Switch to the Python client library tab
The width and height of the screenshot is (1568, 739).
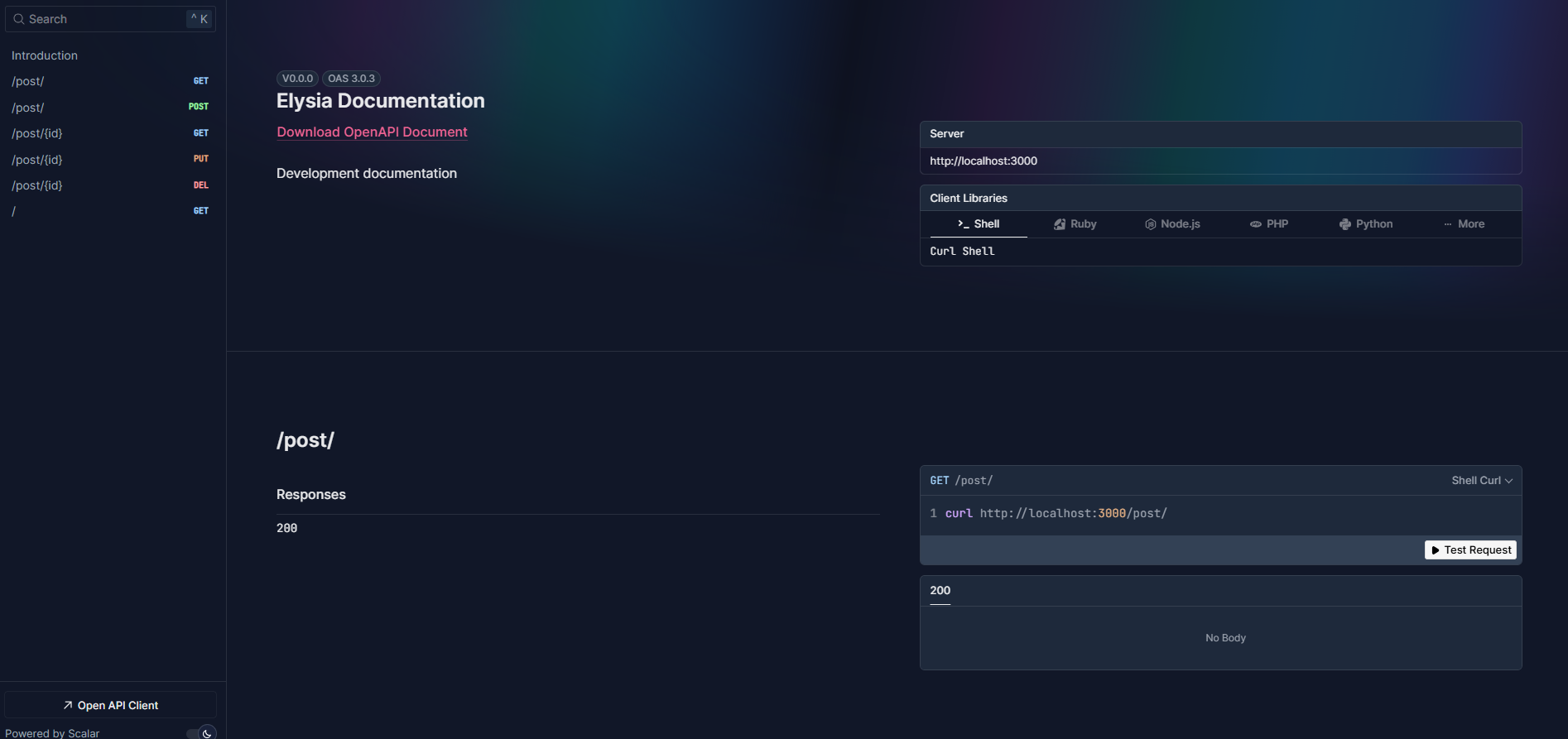1366,224
